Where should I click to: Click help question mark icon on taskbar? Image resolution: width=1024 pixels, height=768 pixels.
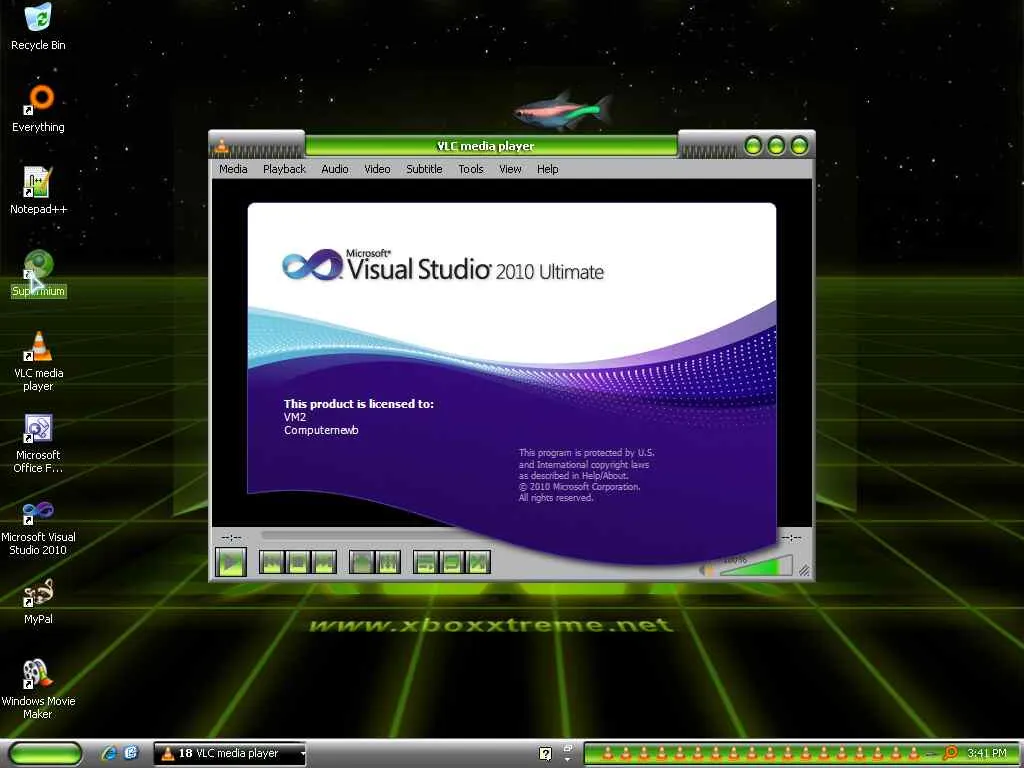click(545, 753)
